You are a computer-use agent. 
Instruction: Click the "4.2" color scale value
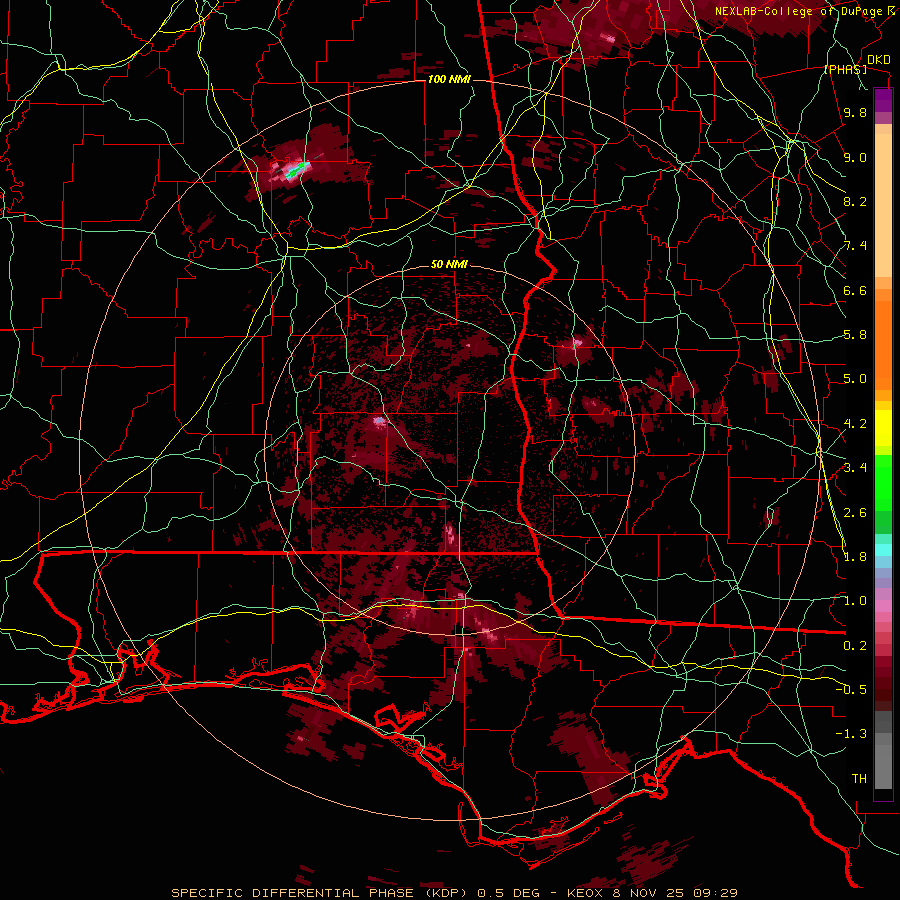855,424
